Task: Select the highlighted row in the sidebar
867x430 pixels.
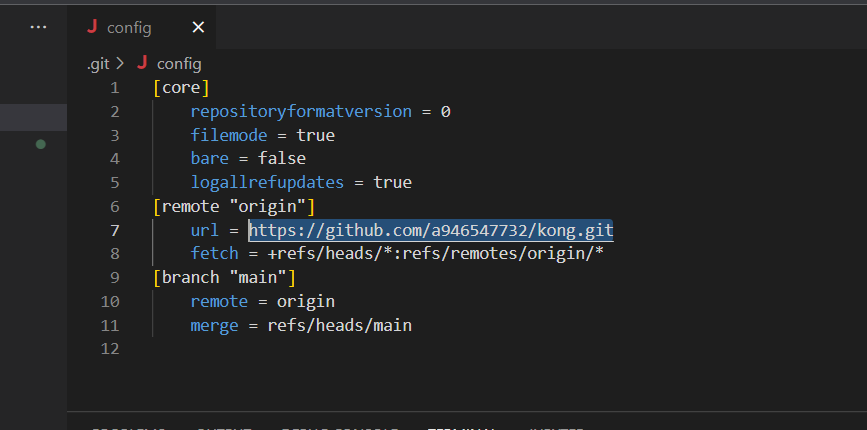Action: [x=33, y=117]
